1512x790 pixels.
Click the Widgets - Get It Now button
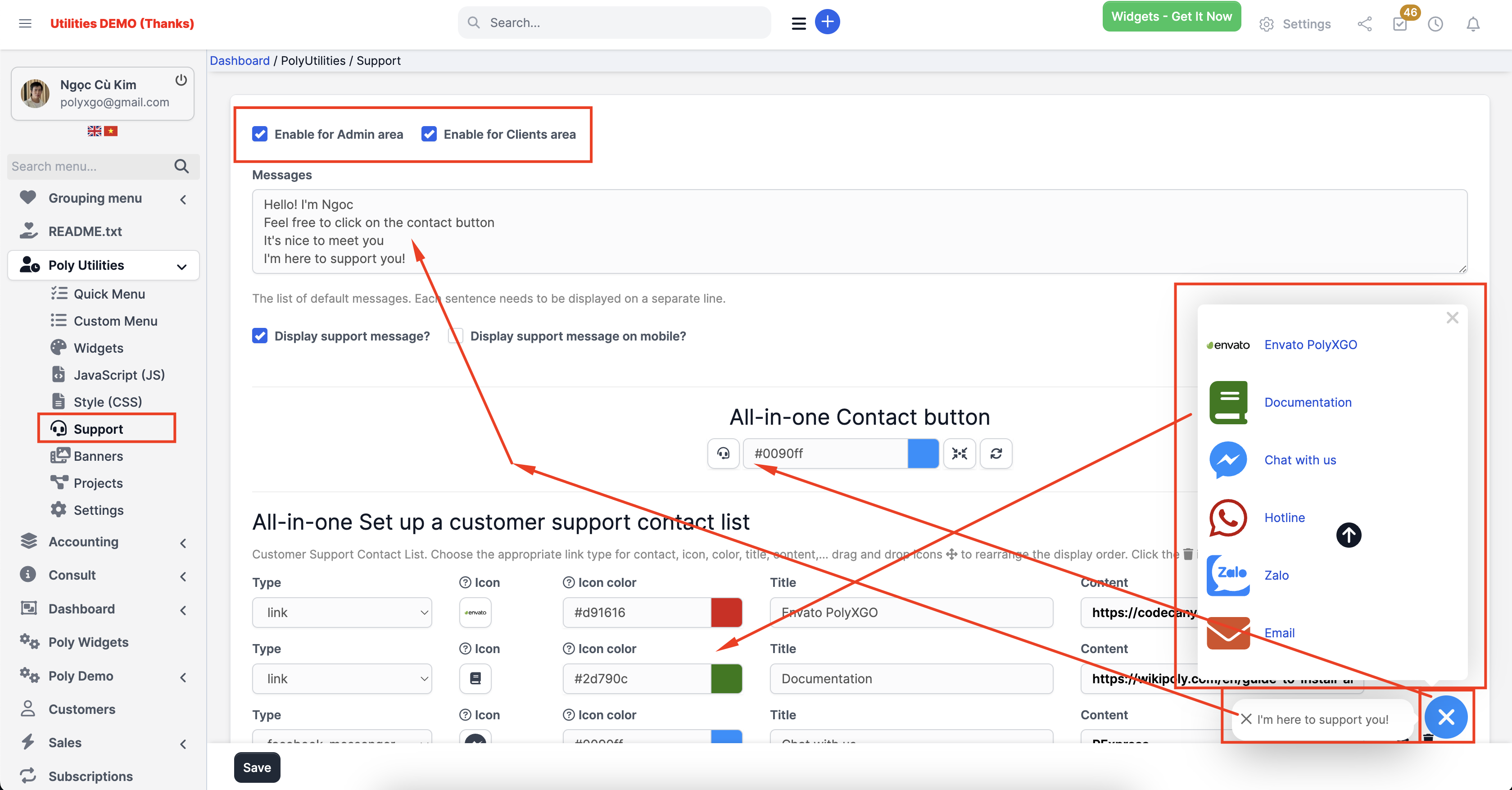[1170, 16]
